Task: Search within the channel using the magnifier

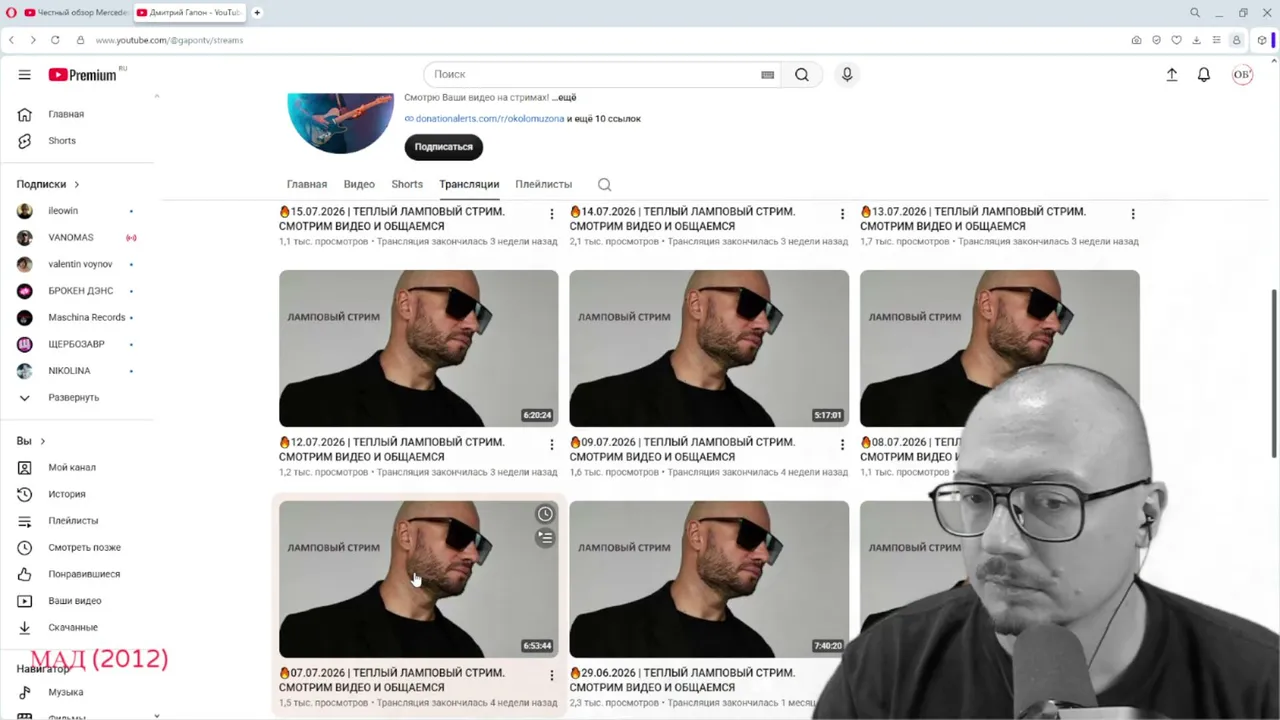Action: click(x=604, y=184)
